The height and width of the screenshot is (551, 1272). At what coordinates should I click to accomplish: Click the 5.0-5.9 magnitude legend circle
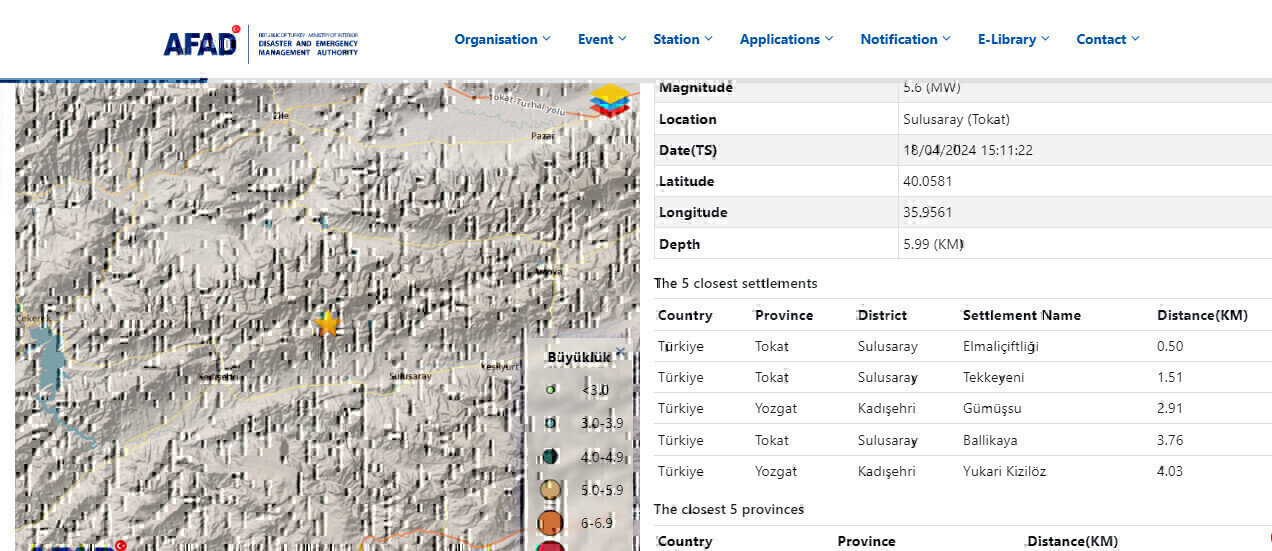551,490
